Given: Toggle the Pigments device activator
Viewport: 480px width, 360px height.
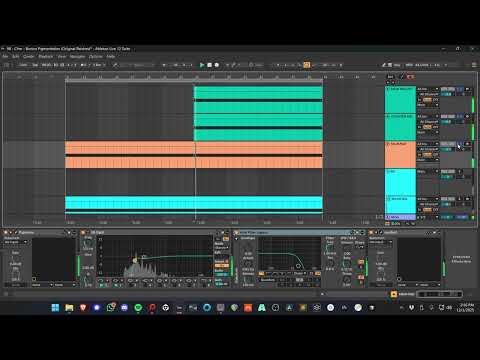Looking at the screenshot, I should pyautogui.click(x=6, y=232).
